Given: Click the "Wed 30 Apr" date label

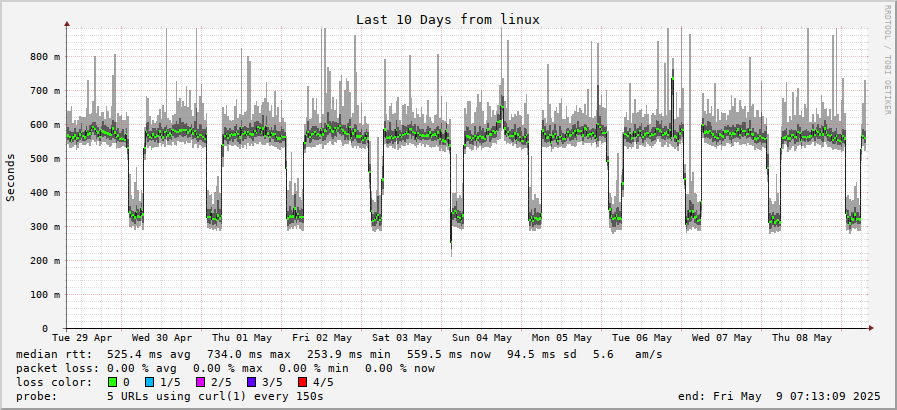Looking at the screenshot, I should pos(162,338).
